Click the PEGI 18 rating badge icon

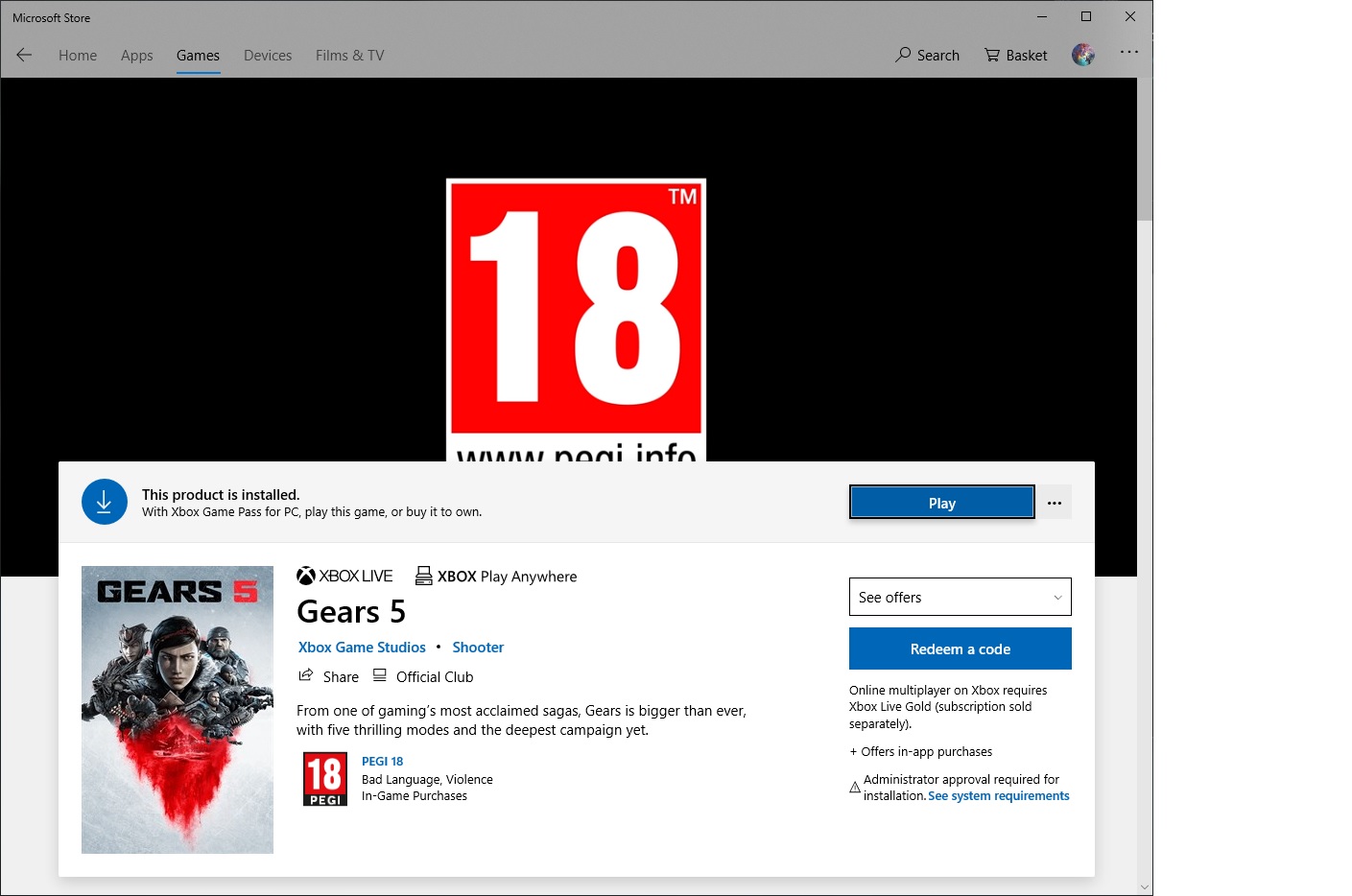tap(325, 779)
